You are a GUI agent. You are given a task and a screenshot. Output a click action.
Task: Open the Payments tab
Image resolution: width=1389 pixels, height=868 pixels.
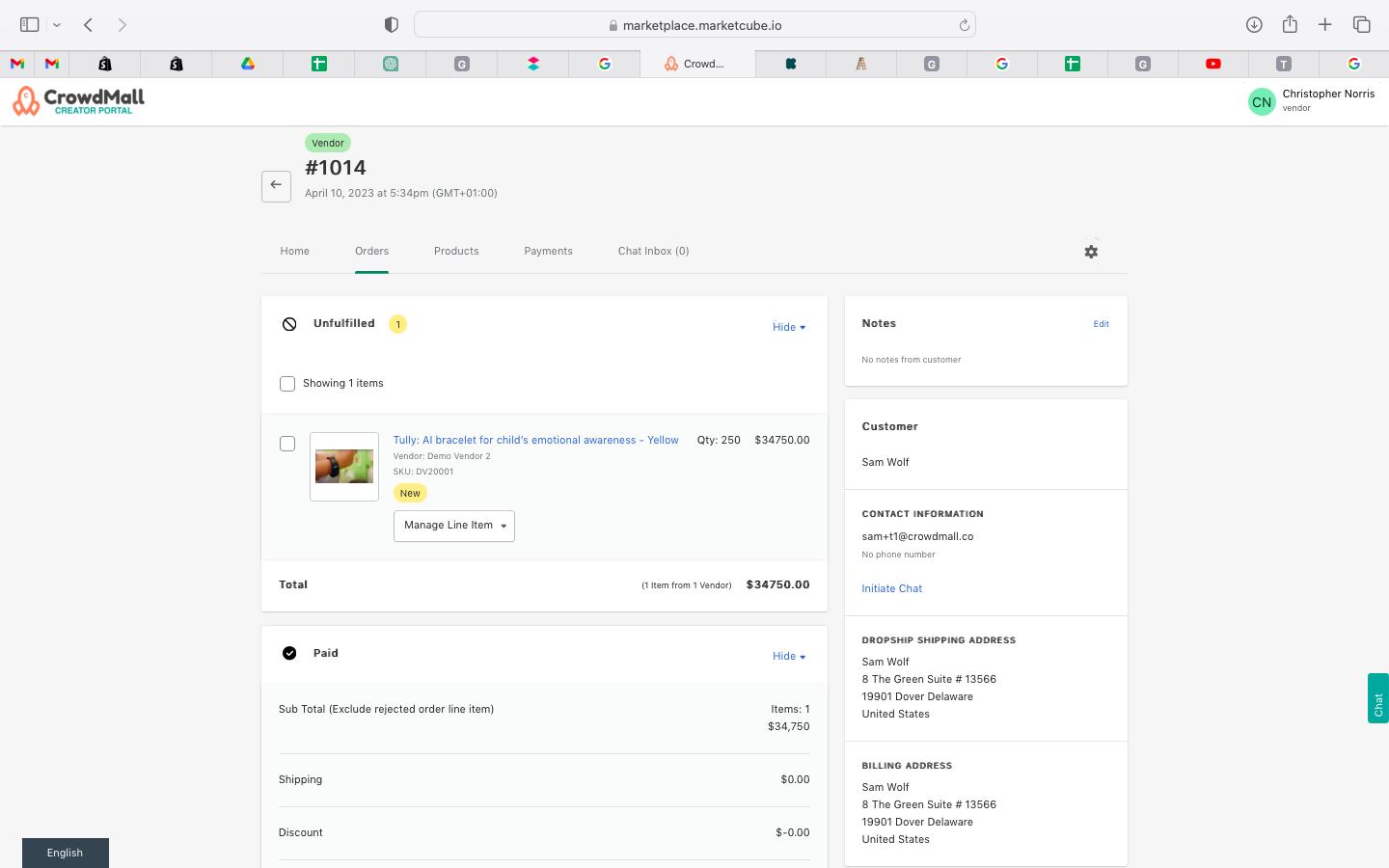[549, 251]
